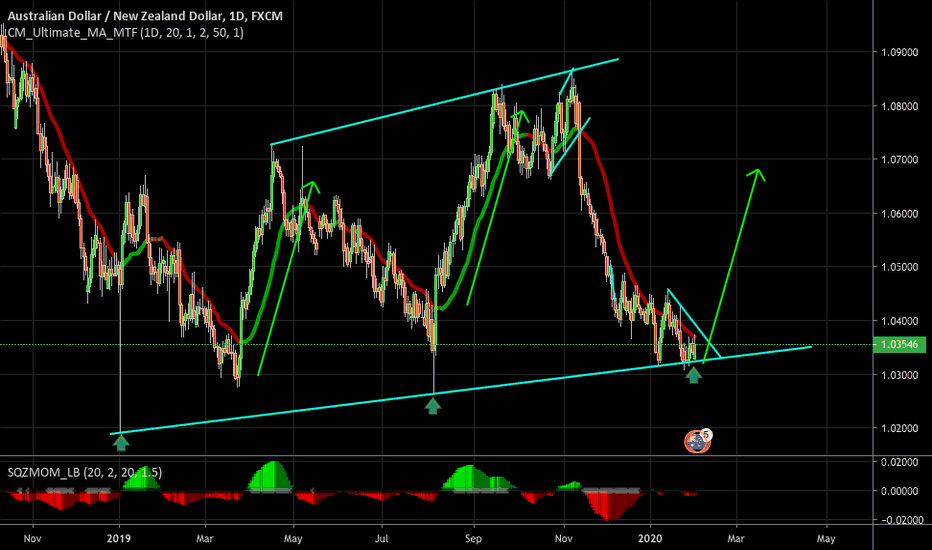Click the Nov label following Sep
This screenshot has height=550, width=932.
[x=563, y=539]
